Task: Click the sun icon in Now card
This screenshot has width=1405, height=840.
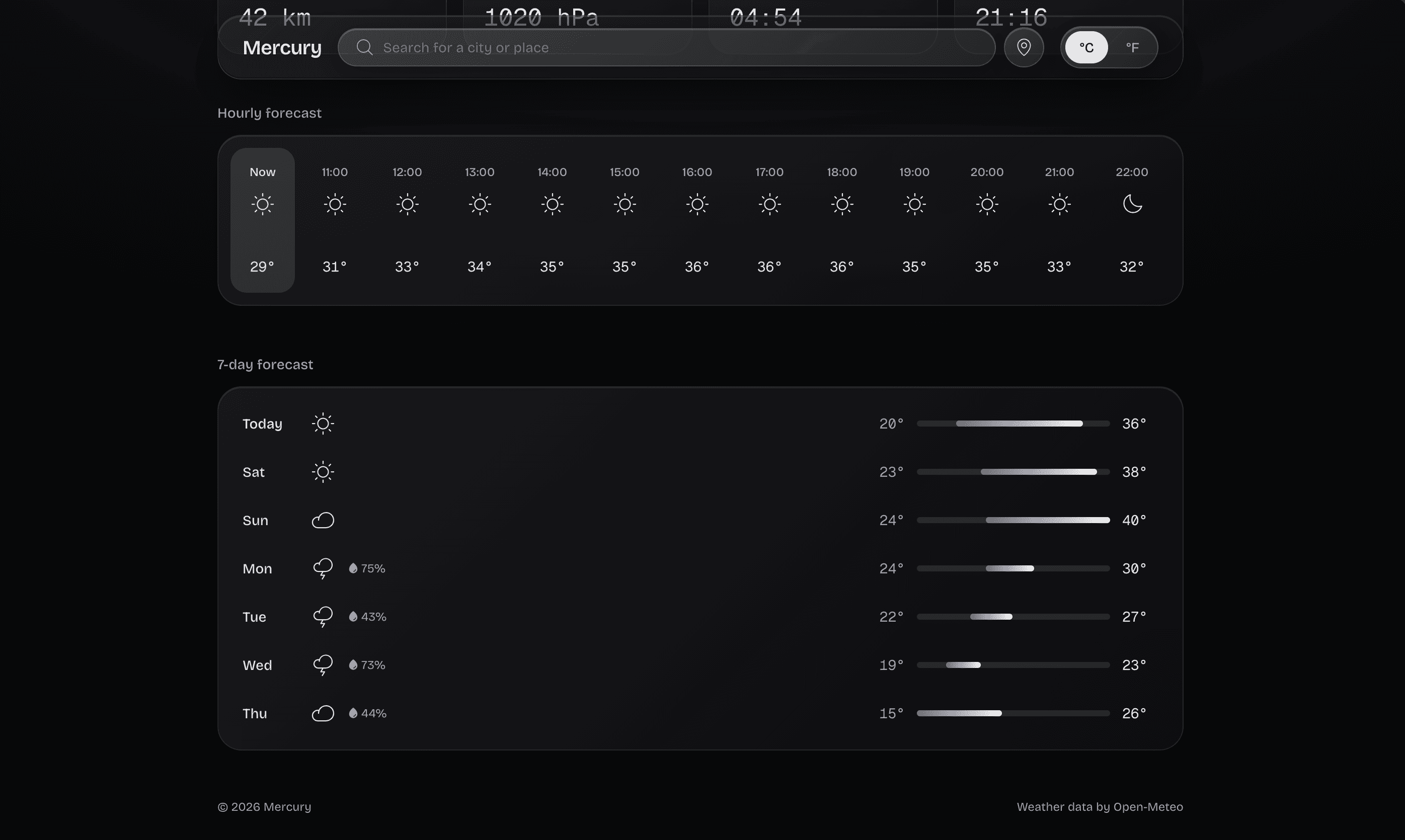Action: [x=263, y=204]
